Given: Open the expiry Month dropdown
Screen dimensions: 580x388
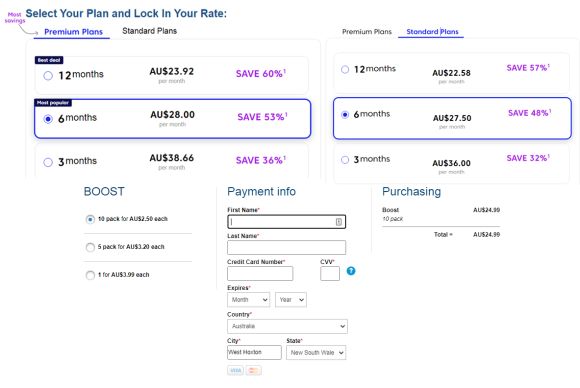Looking at the screenshot, I should pos(249,300).
